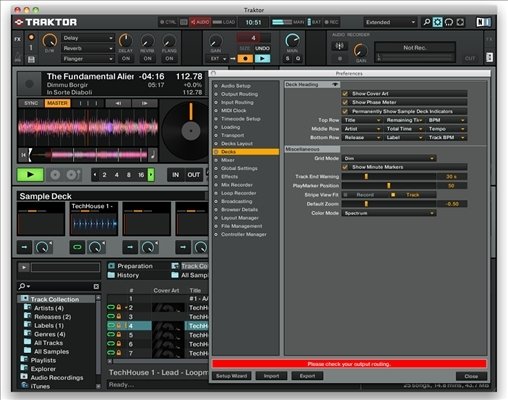Click the tempo bend down arrow button
This screenshot has width=508, height=400.
[x=118, y=103]
